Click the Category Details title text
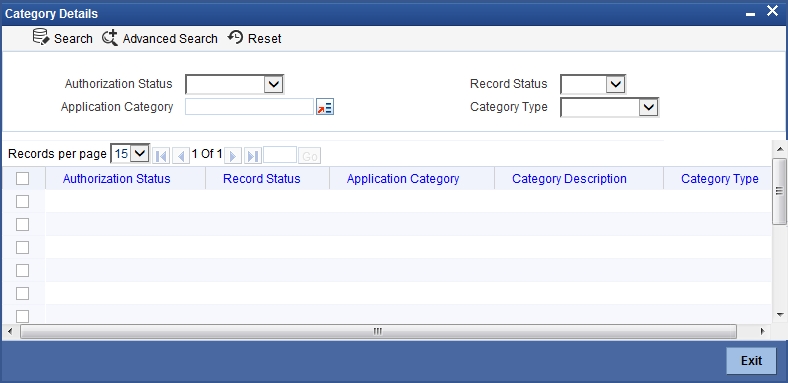The height and width of the screenshot is (383, 788). pos(51,14)
